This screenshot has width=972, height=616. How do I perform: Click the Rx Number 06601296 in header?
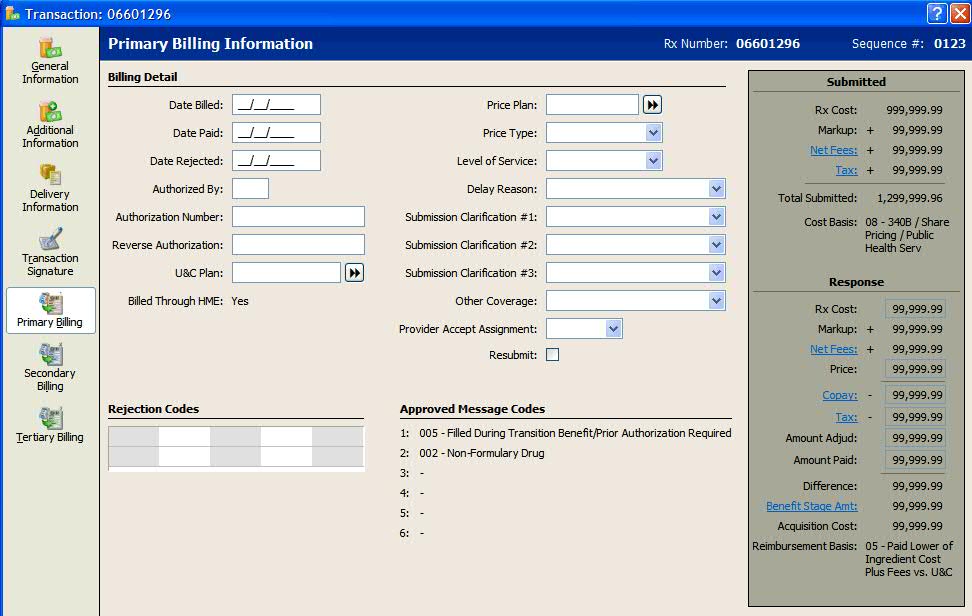[x=767, y=43]
